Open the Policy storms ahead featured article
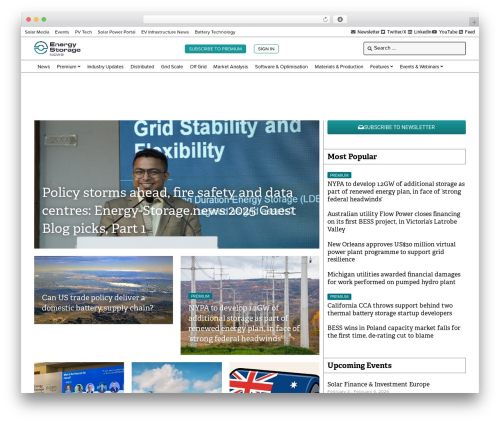 pos(176,184)
